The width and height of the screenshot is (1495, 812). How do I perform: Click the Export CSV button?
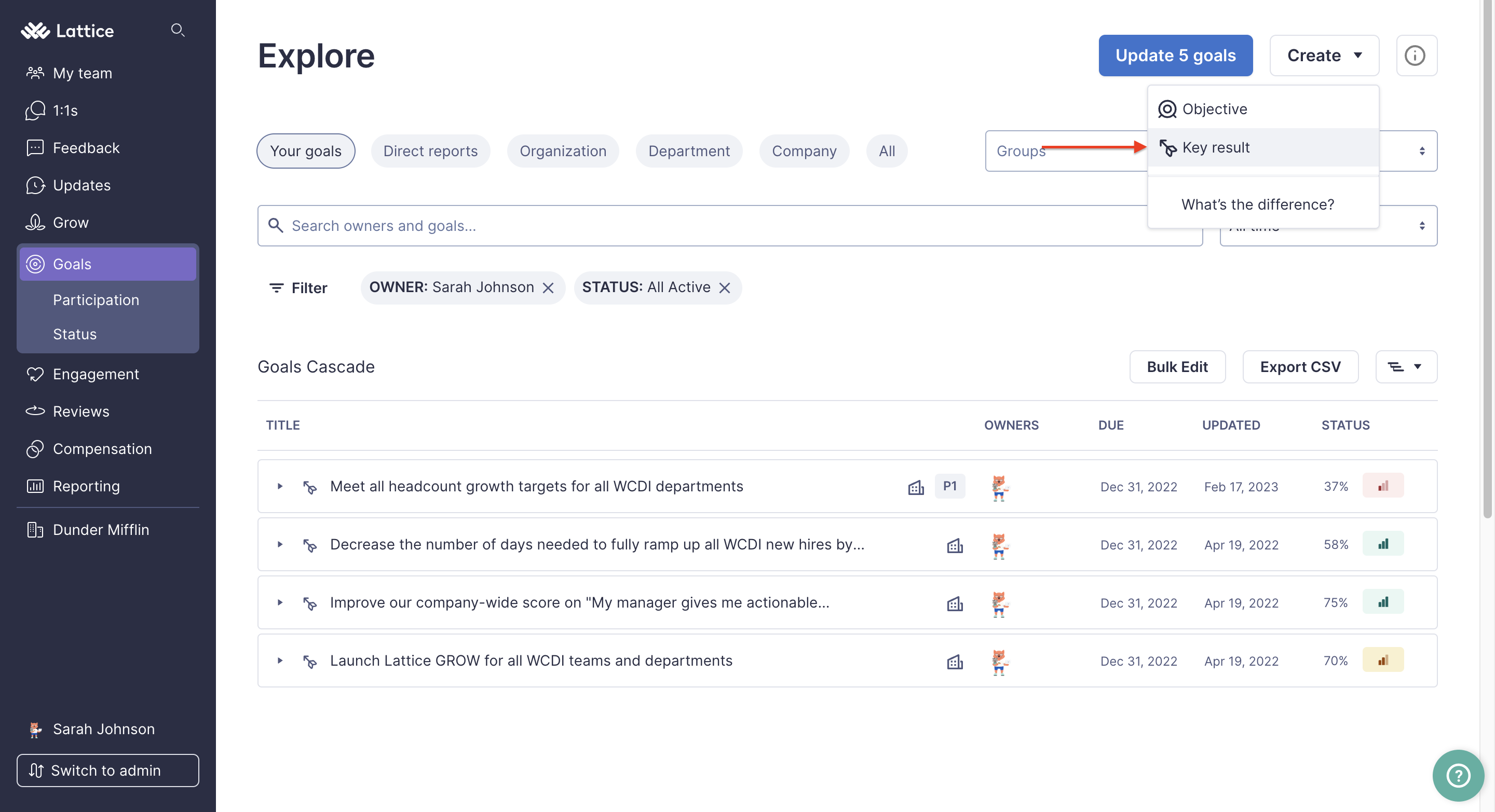(x=1300, y=366)
